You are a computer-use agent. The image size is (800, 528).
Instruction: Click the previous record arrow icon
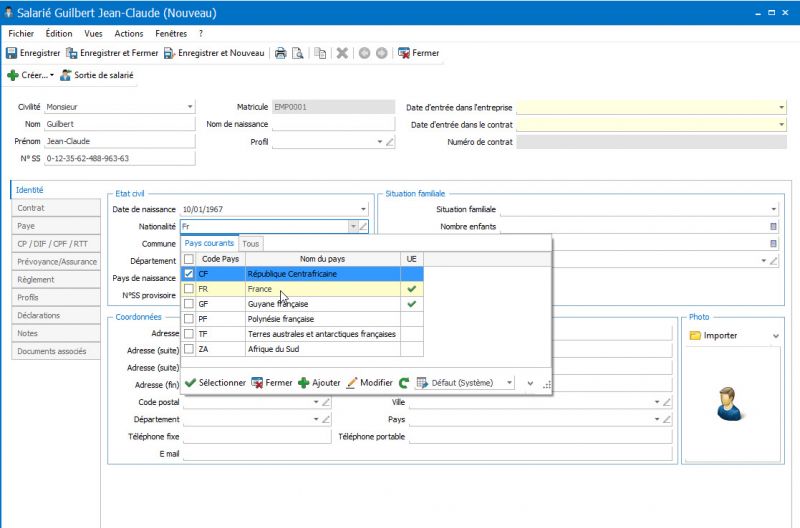364,53
